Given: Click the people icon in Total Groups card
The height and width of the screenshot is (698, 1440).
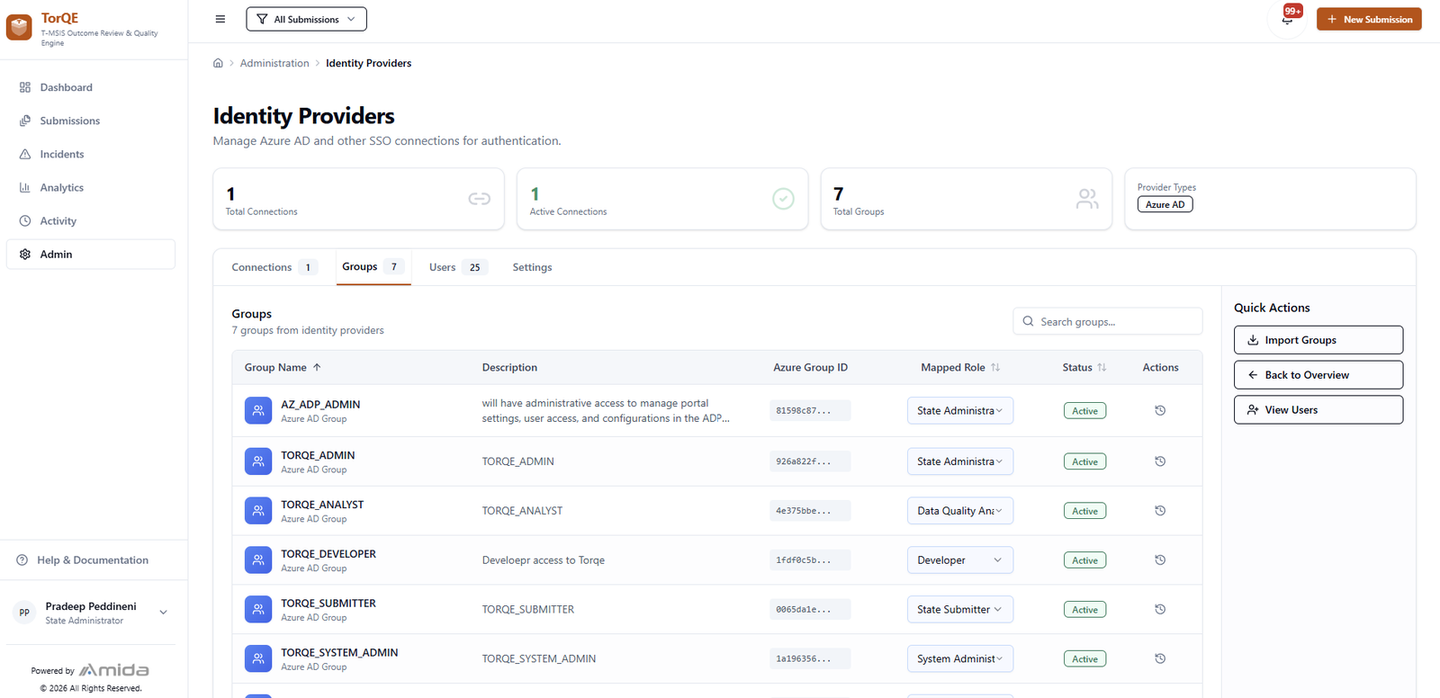Looking at the screenshot, I should point(1087,199).
